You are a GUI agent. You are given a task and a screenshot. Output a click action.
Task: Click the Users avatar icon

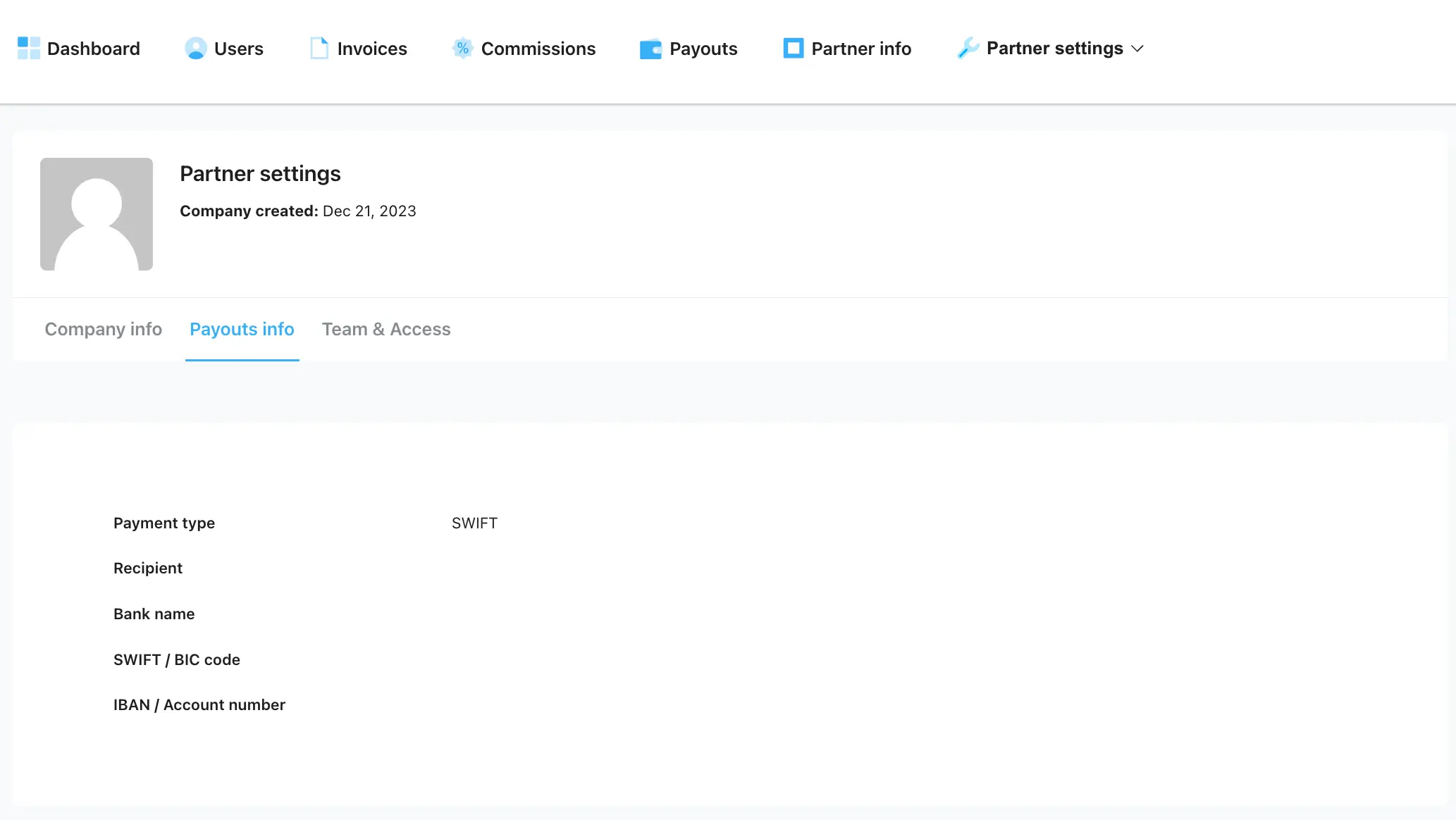pyautogui.click(x=195, y=48)
